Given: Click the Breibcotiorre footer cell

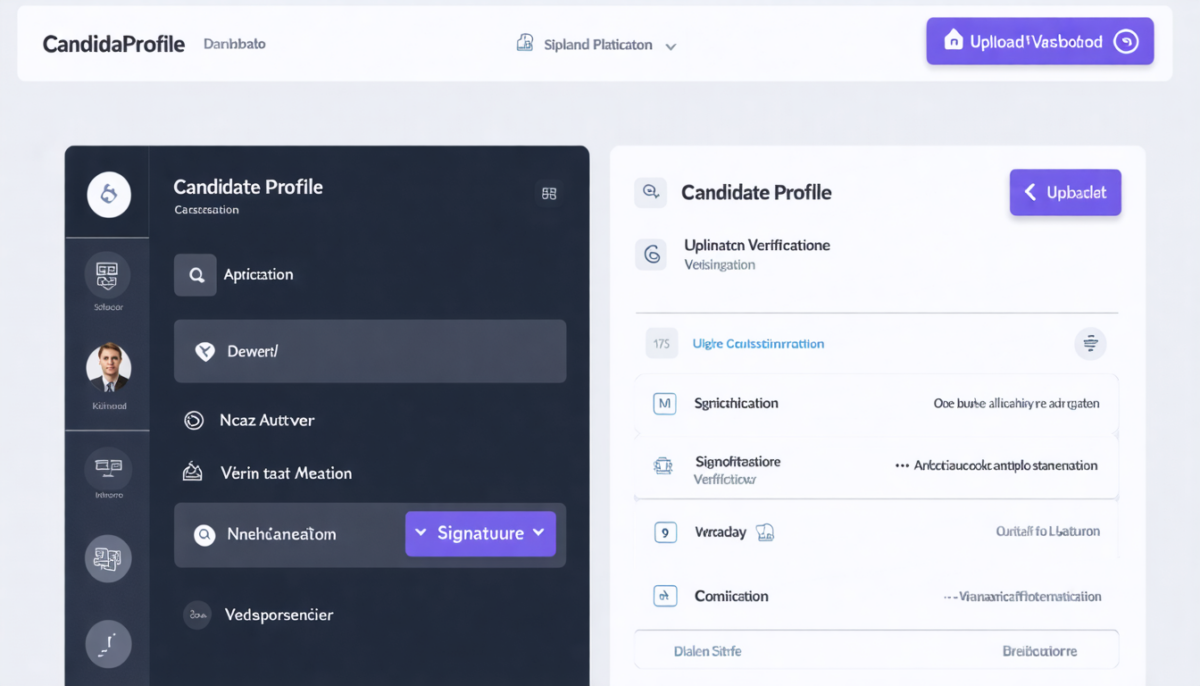Looking at the screenshot, I should 1039,651.
